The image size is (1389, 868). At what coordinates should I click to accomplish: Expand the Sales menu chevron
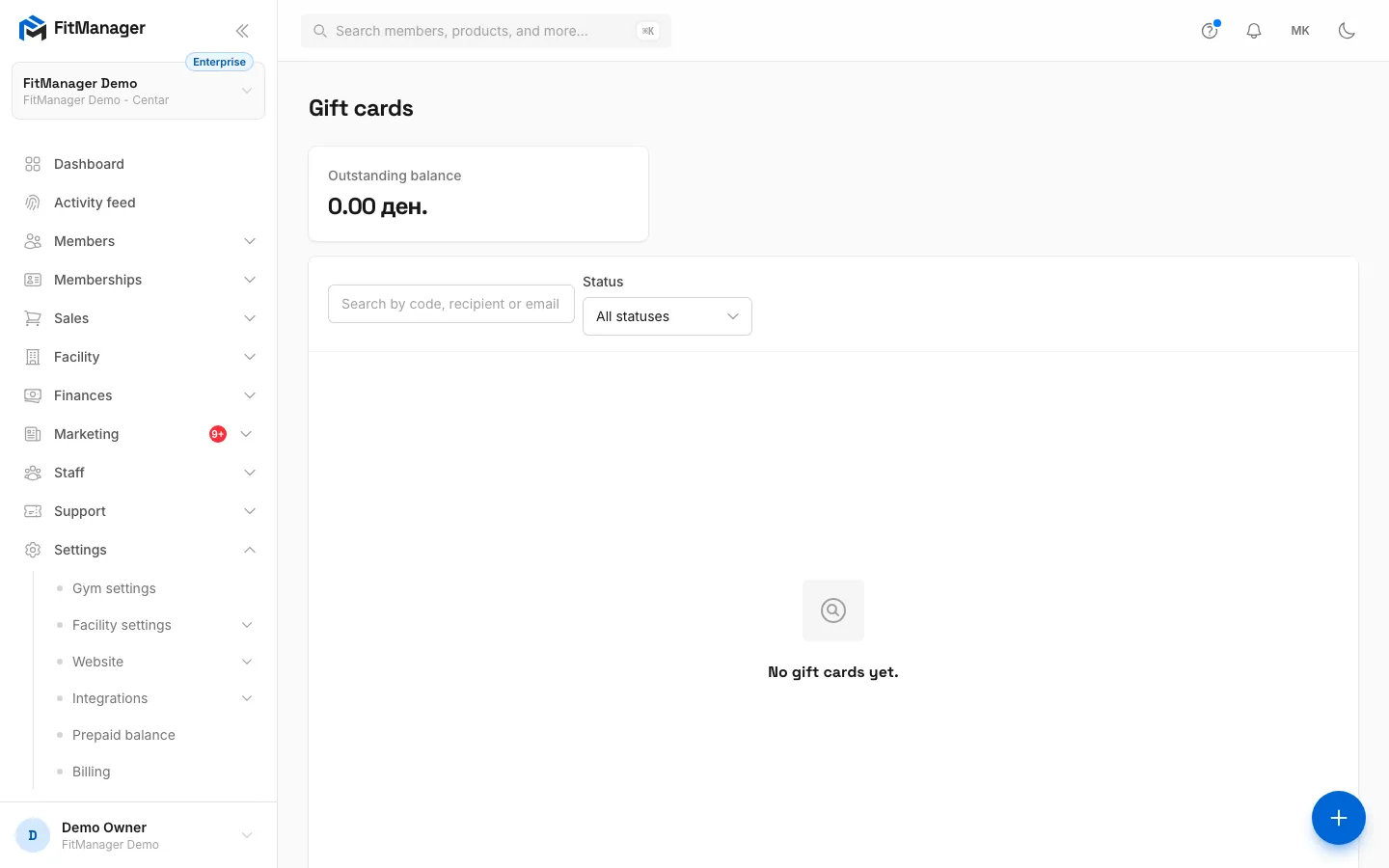click(250, 318)
